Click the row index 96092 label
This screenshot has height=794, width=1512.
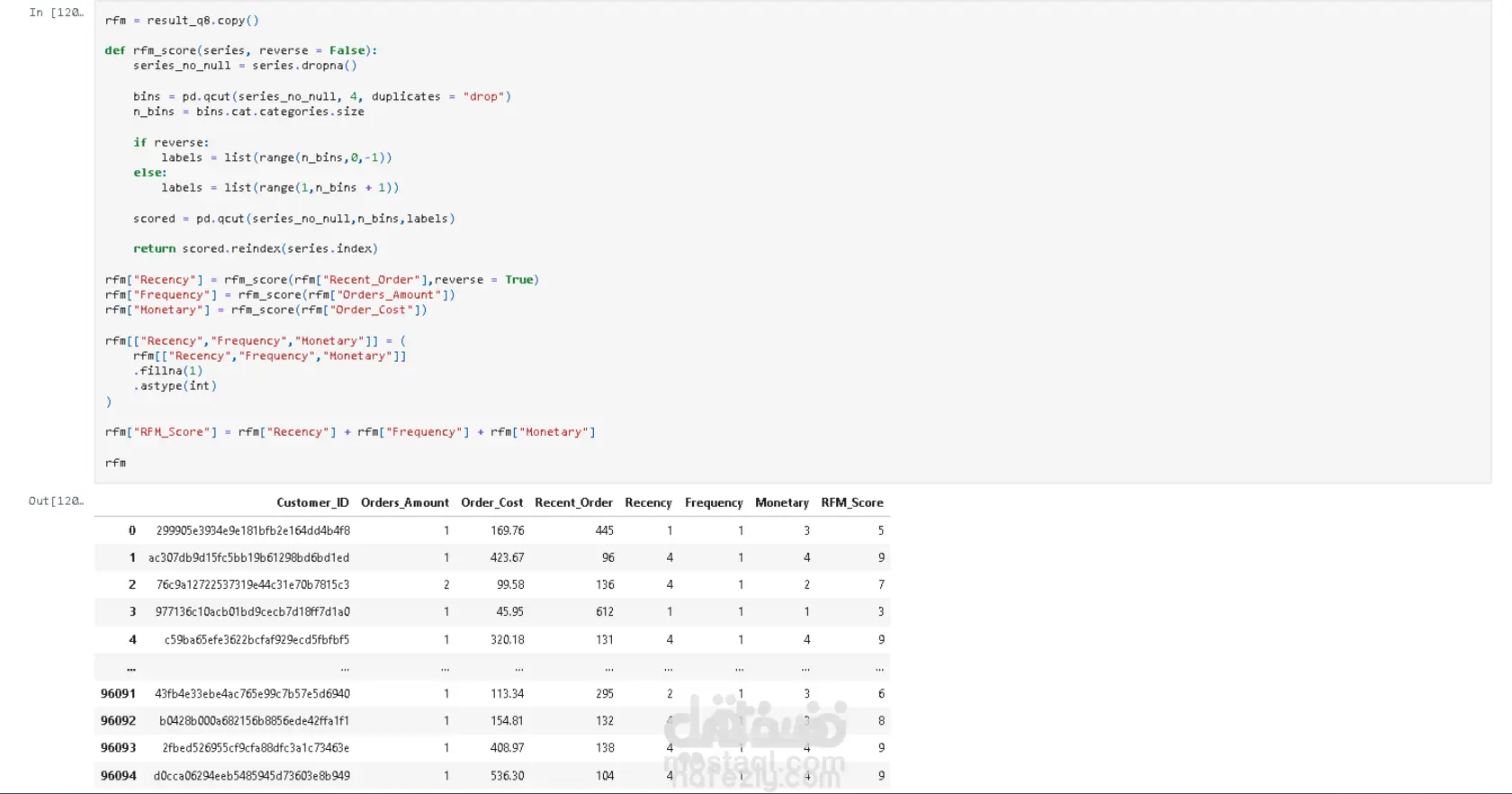pyautogui.click(x=119, y=721)
